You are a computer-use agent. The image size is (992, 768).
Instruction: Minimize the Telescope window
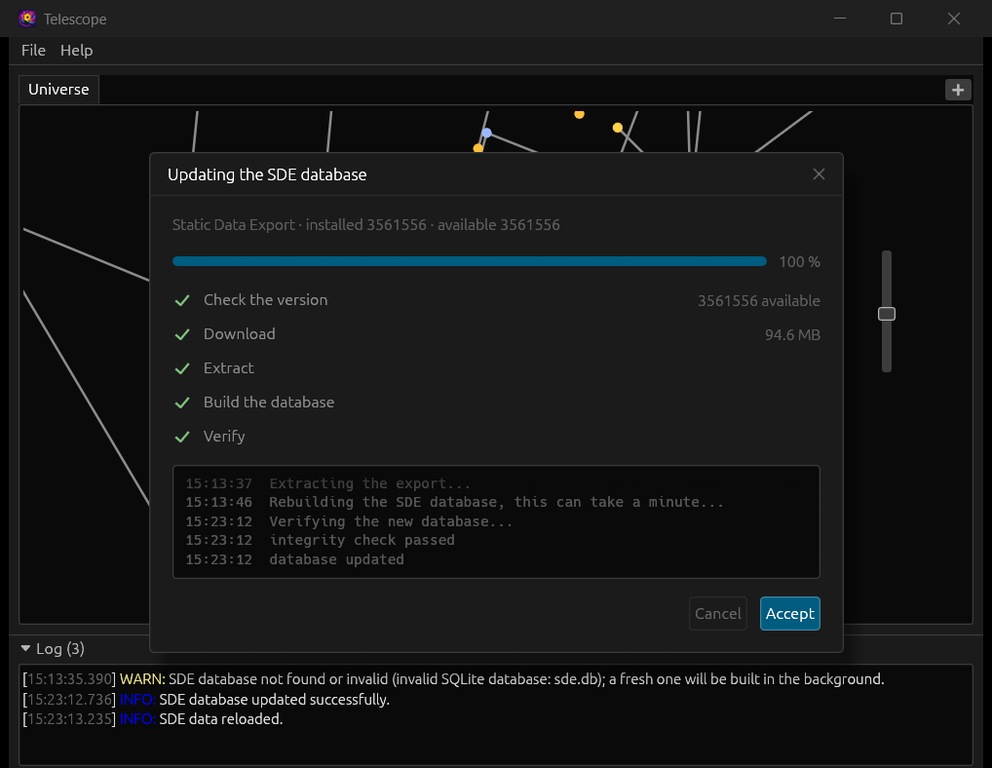tap(840, 19)
